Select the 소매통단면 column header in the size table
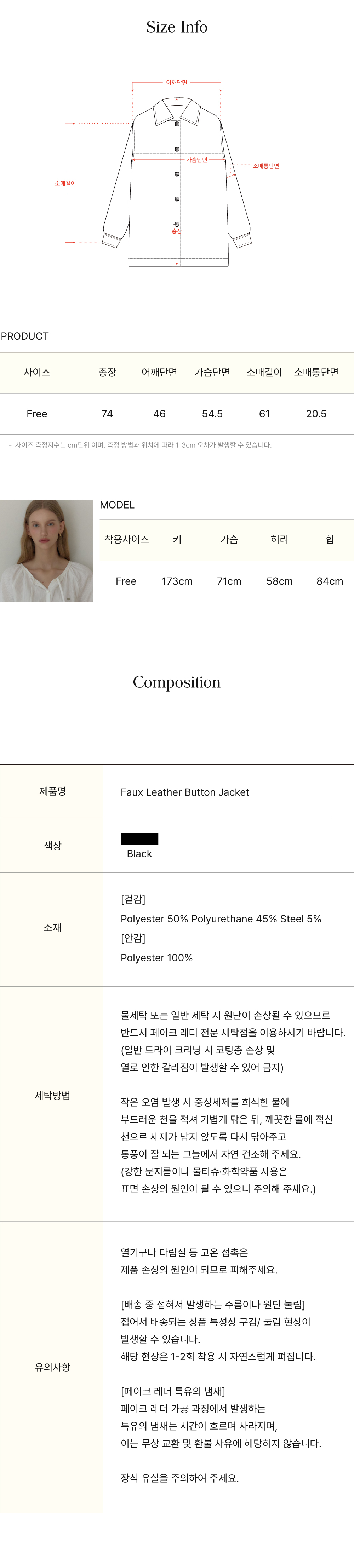Image resolution: width=354 pixels, height=1568 pixels. tap(316, 372)
